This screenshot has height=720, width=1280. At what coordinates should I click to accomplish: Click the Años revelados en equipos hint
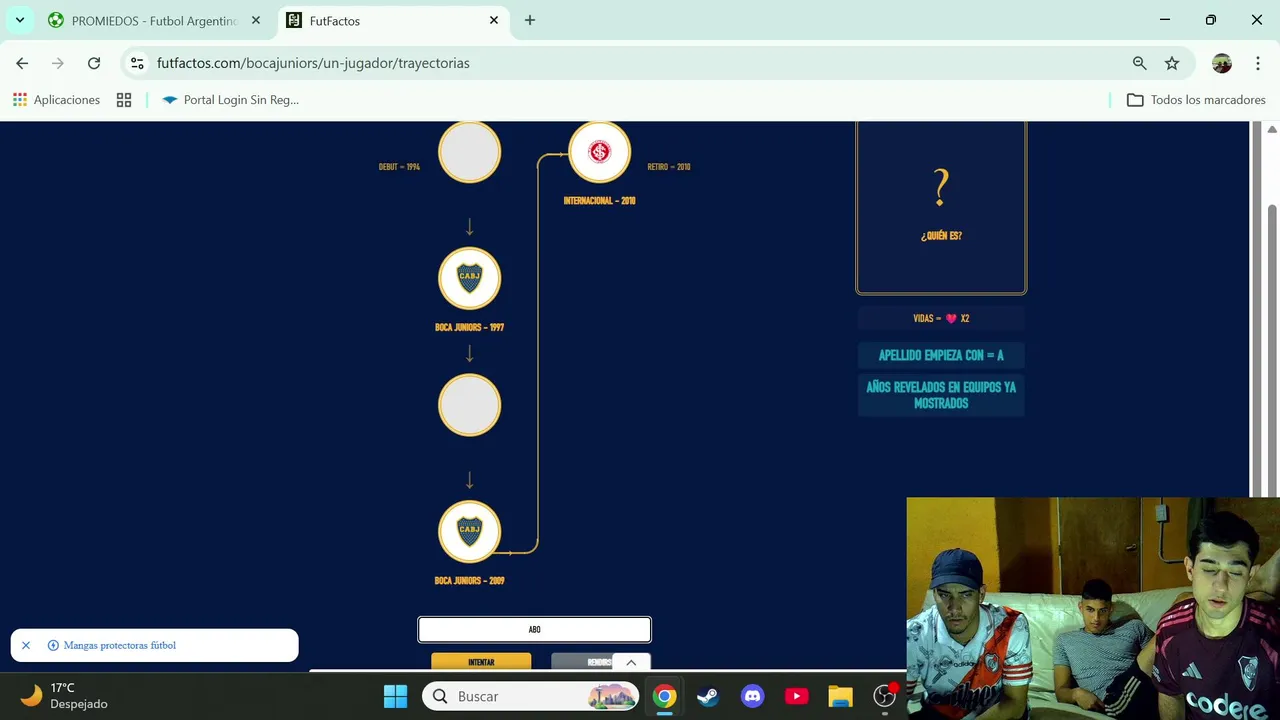coord(941,395)
